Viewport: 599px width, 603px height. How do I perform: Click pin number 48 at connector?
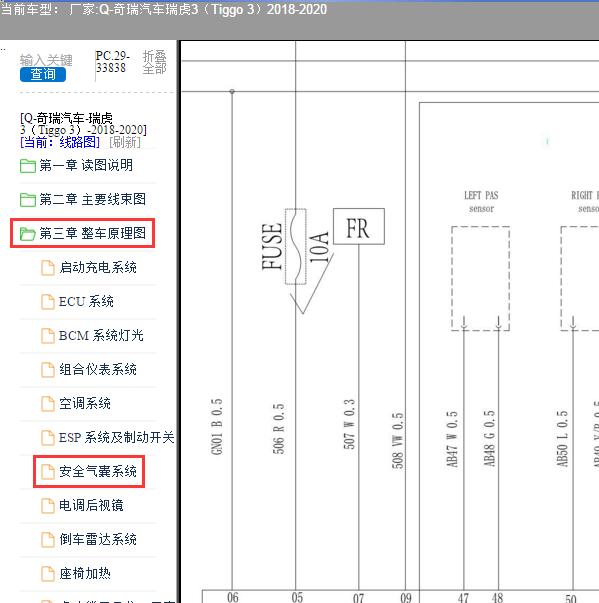click(497, 598)
